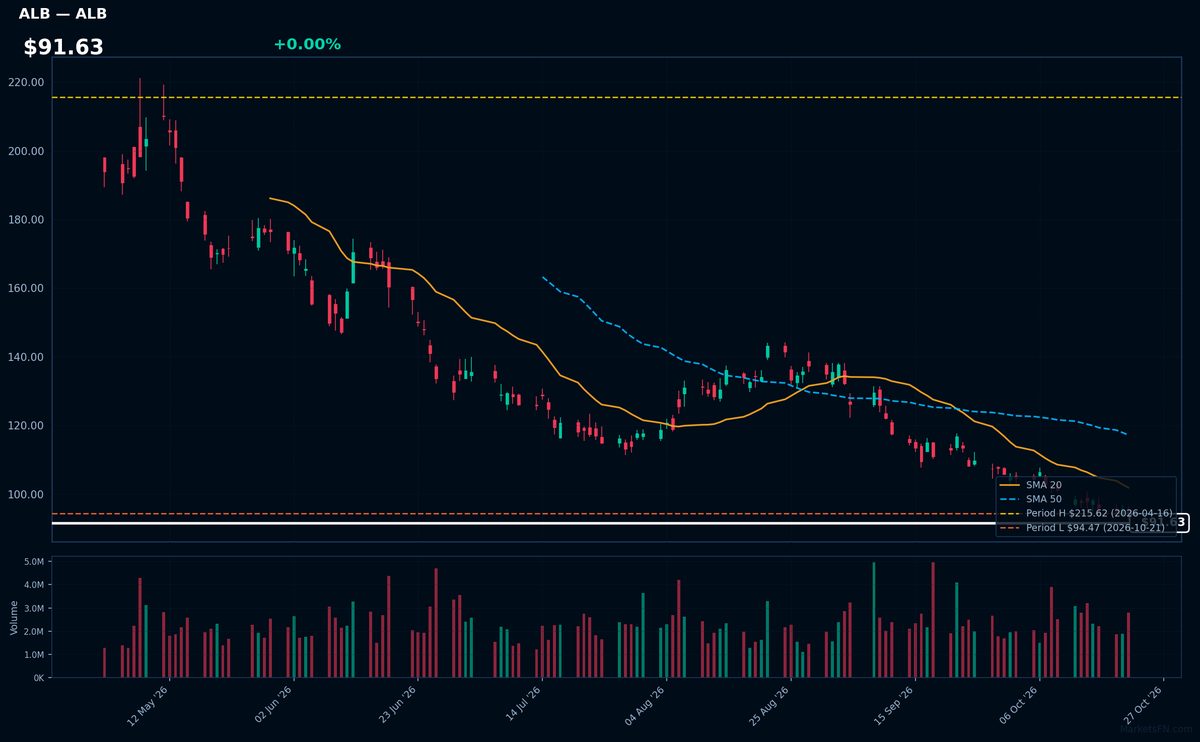Click the 5.0M volume axis label
1200x742 pixels.
coord(34,562)
